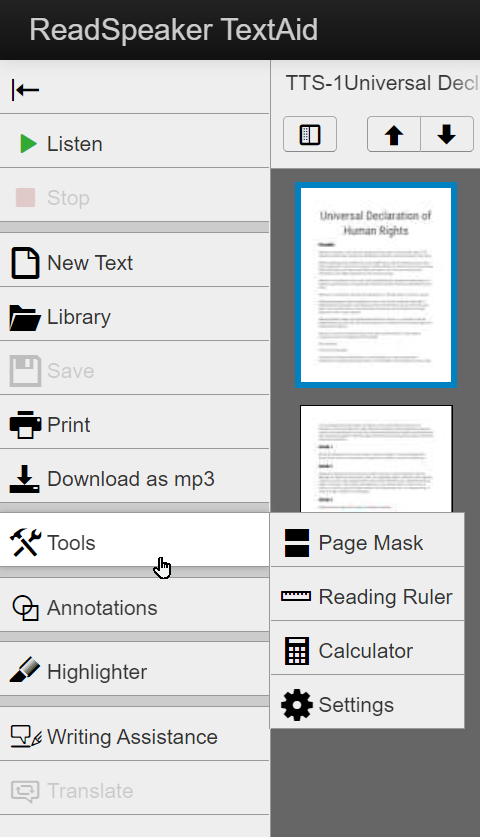This screenshot has width=480, height=837.
Task: Choose Download as mp3
Action: (x=134, y=477)
